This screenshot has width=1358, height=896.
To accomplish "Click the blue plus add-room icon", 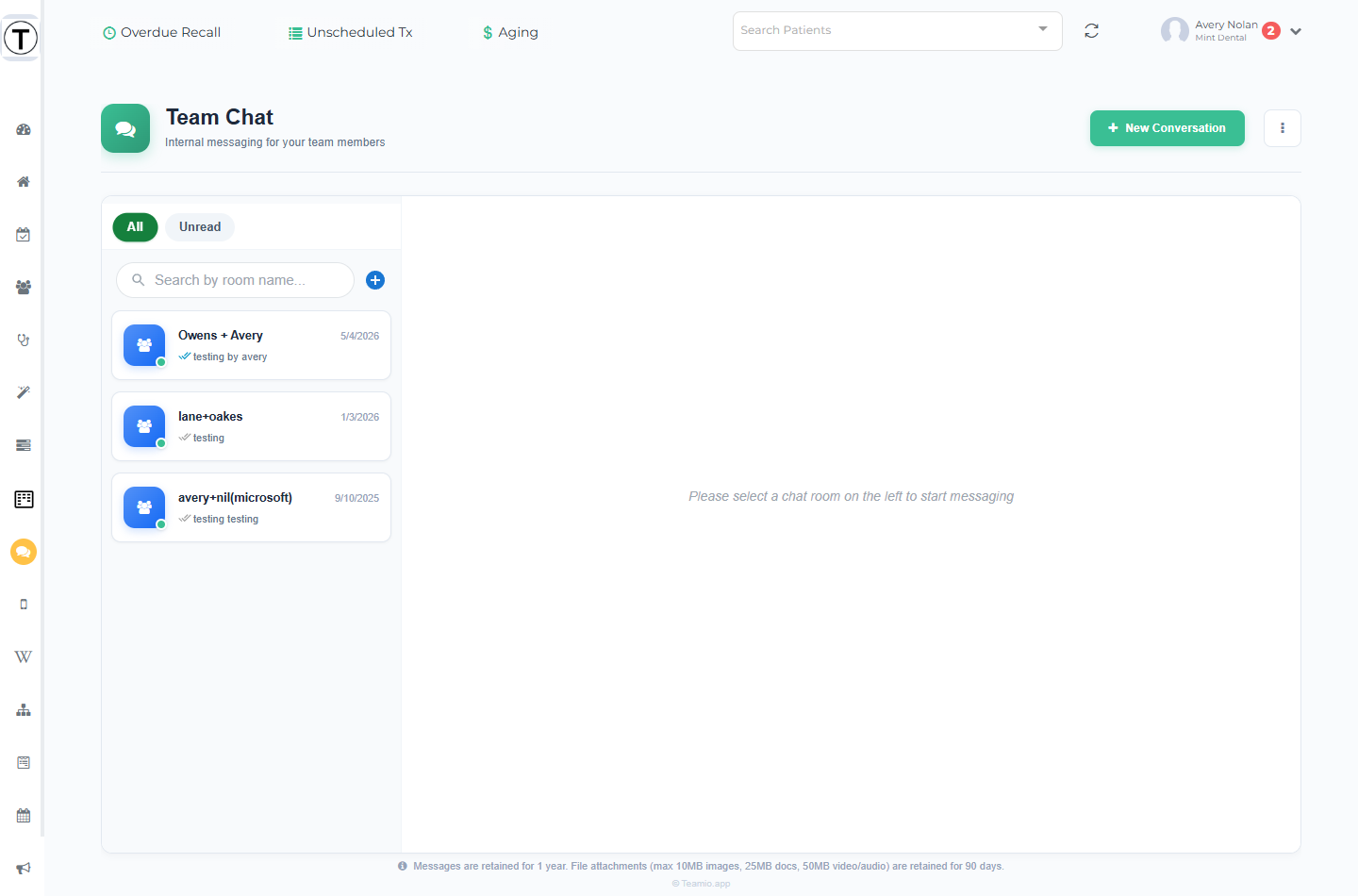I will tap(375, 280).
